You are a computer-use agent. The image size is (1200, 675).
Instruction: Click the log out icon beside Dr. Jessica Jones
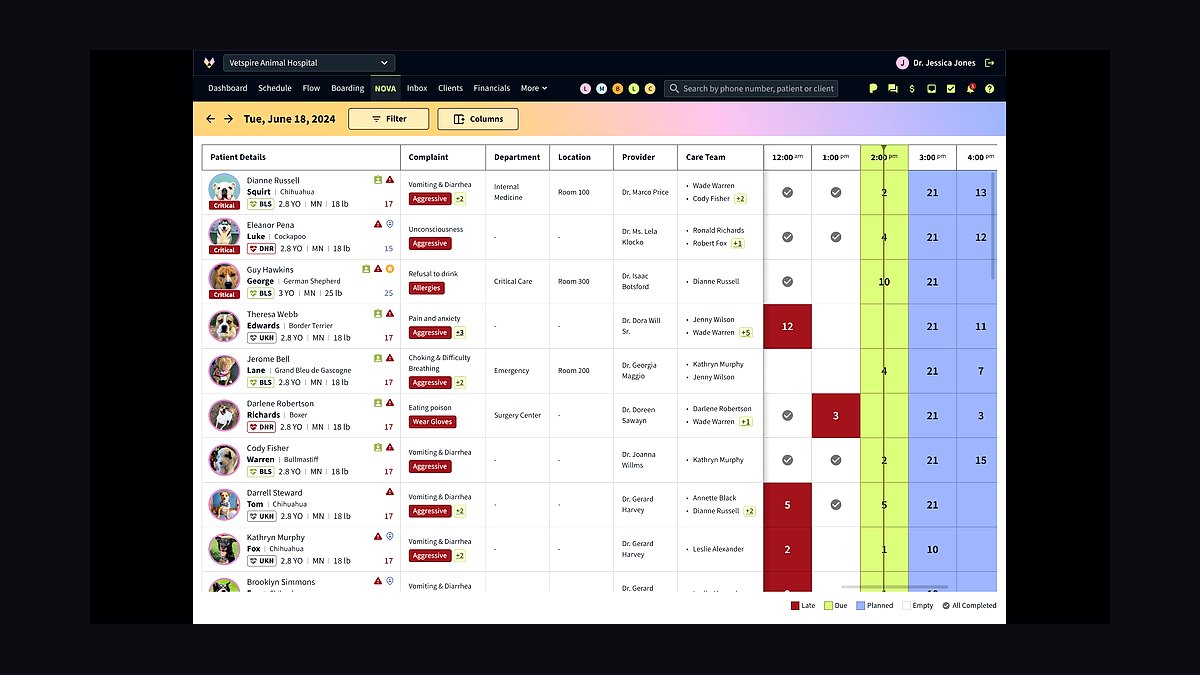tap(990, 63)
